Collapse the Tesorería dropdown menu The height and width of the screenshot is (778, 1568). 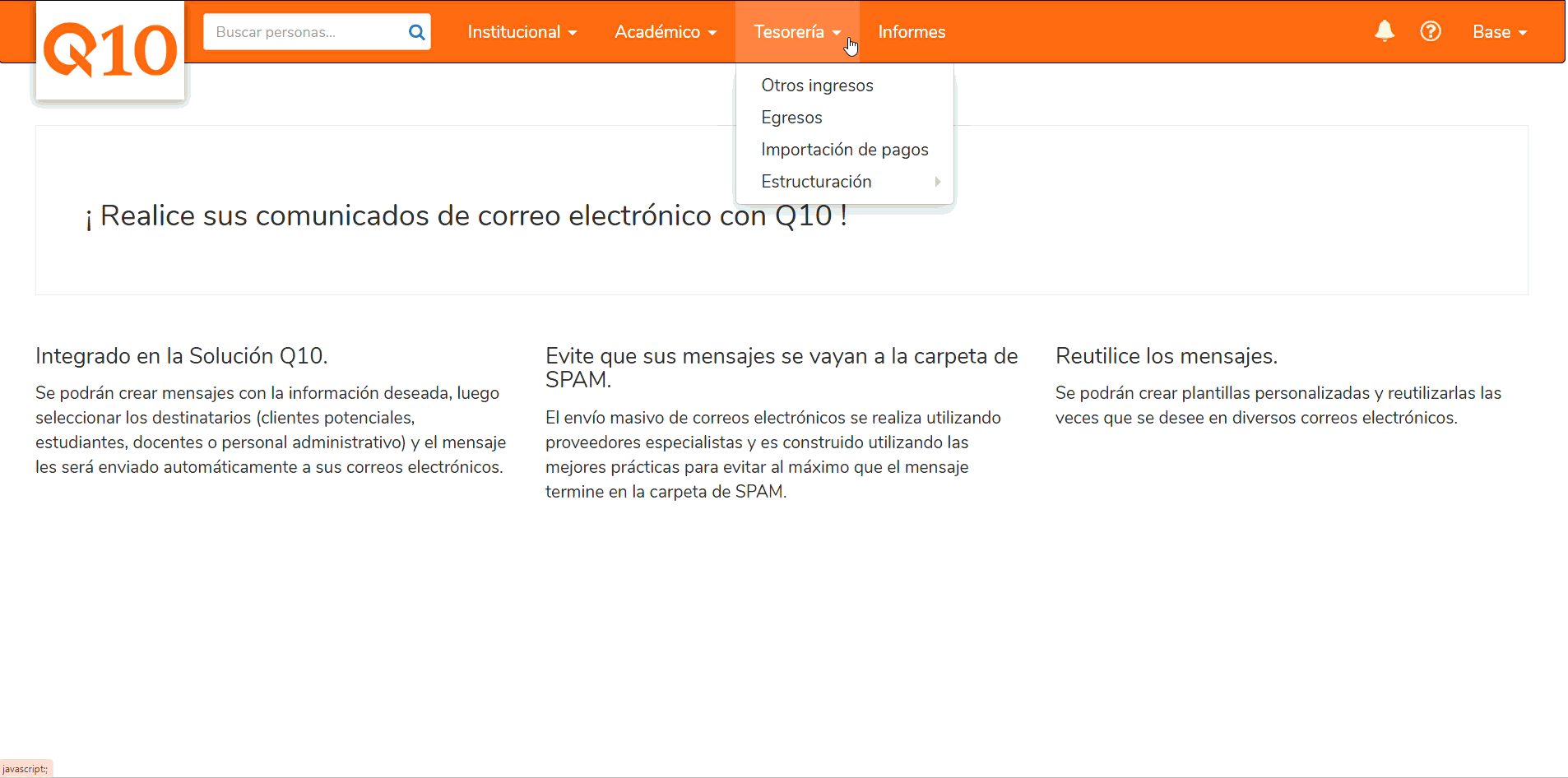797,32
